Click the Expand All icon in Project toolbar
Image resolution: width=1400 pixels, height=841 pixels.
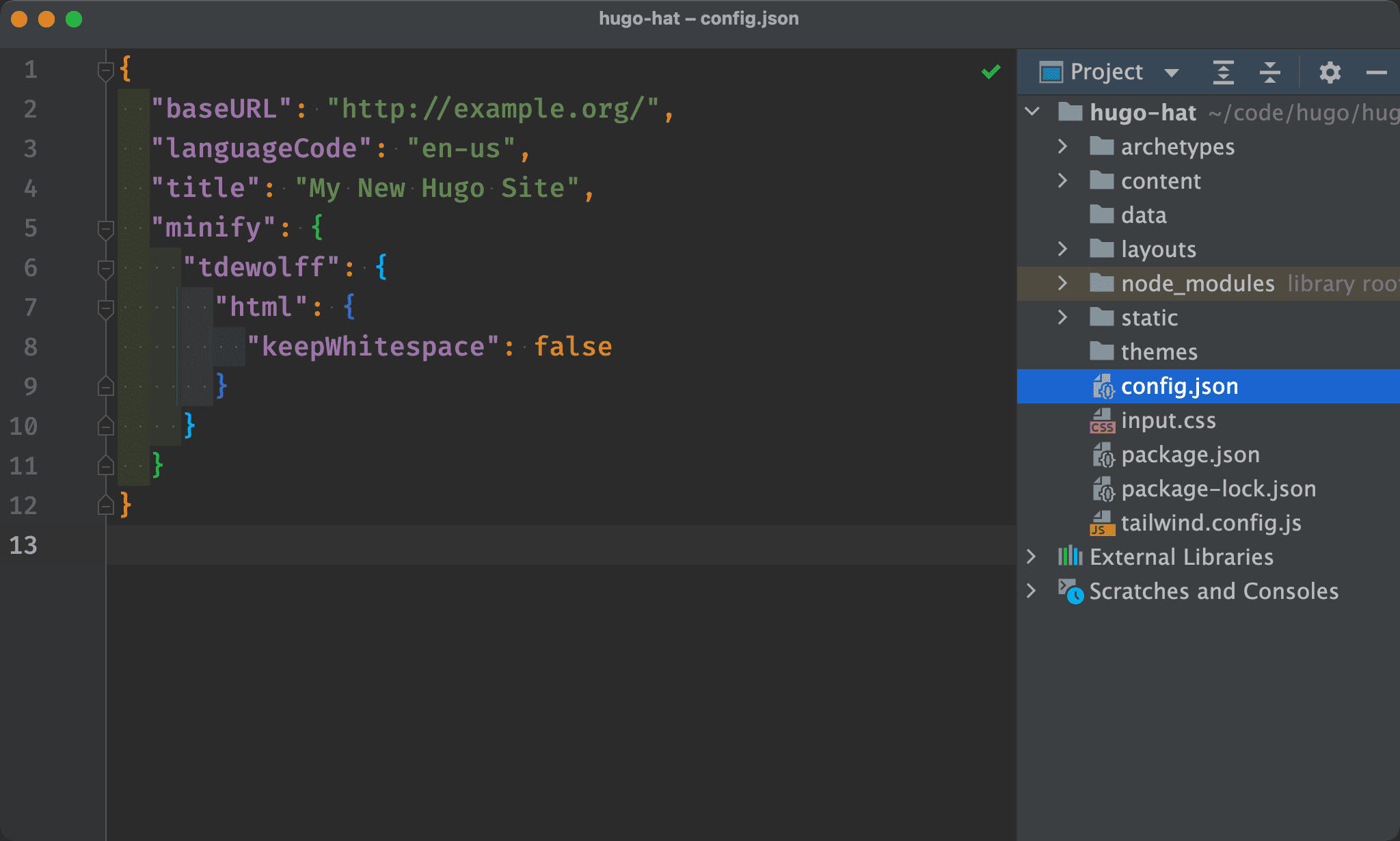(1223, 72)
